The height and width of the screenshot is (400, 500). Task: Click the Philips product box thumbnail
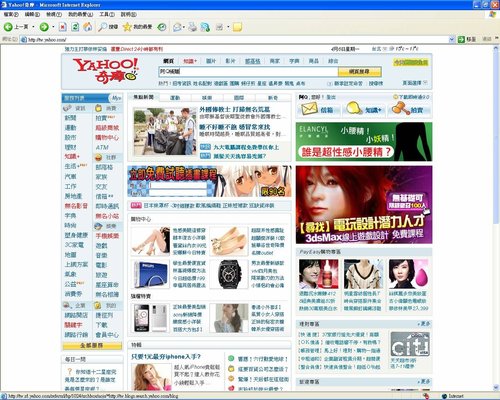(150, 274)
